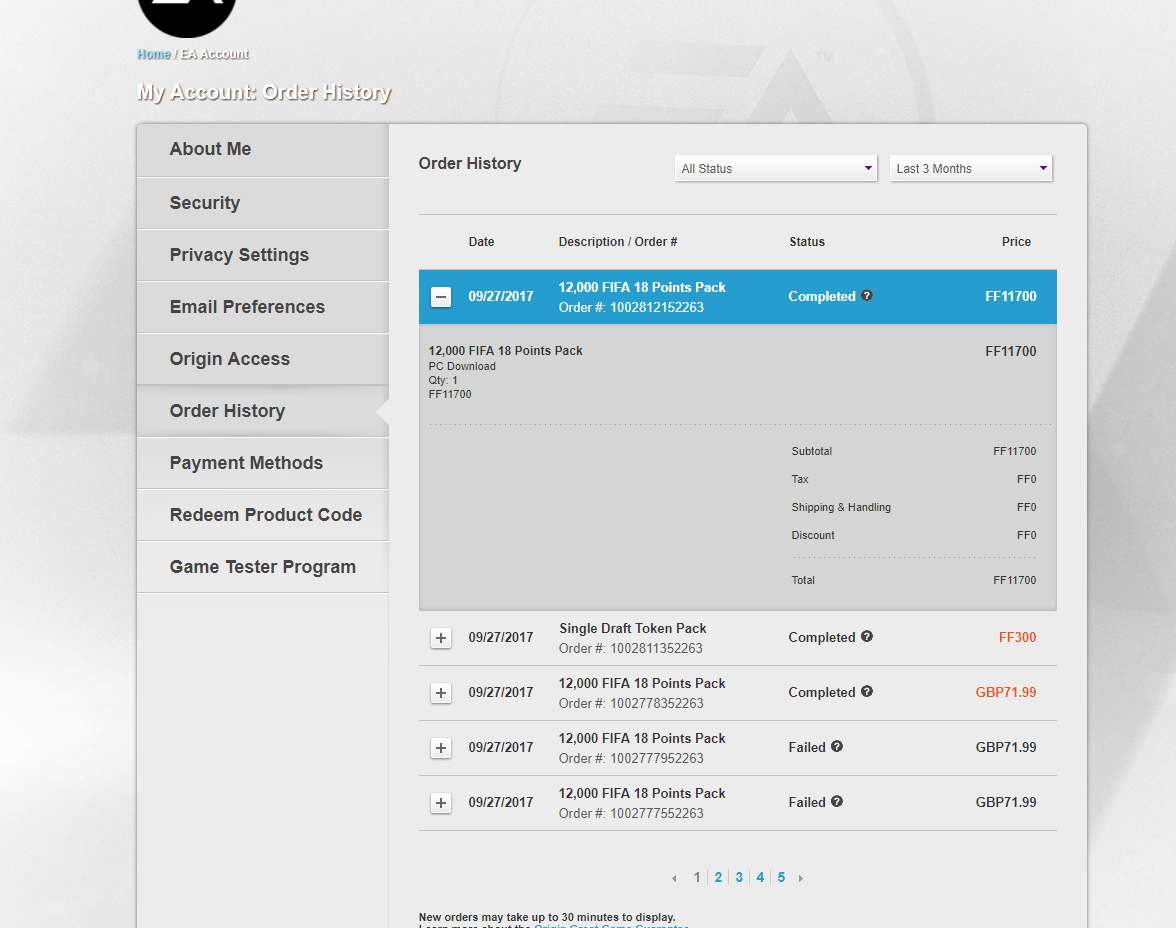Follow the Home breadcrumb link
Screen dimensions: 1176x928
pos(154,54)
